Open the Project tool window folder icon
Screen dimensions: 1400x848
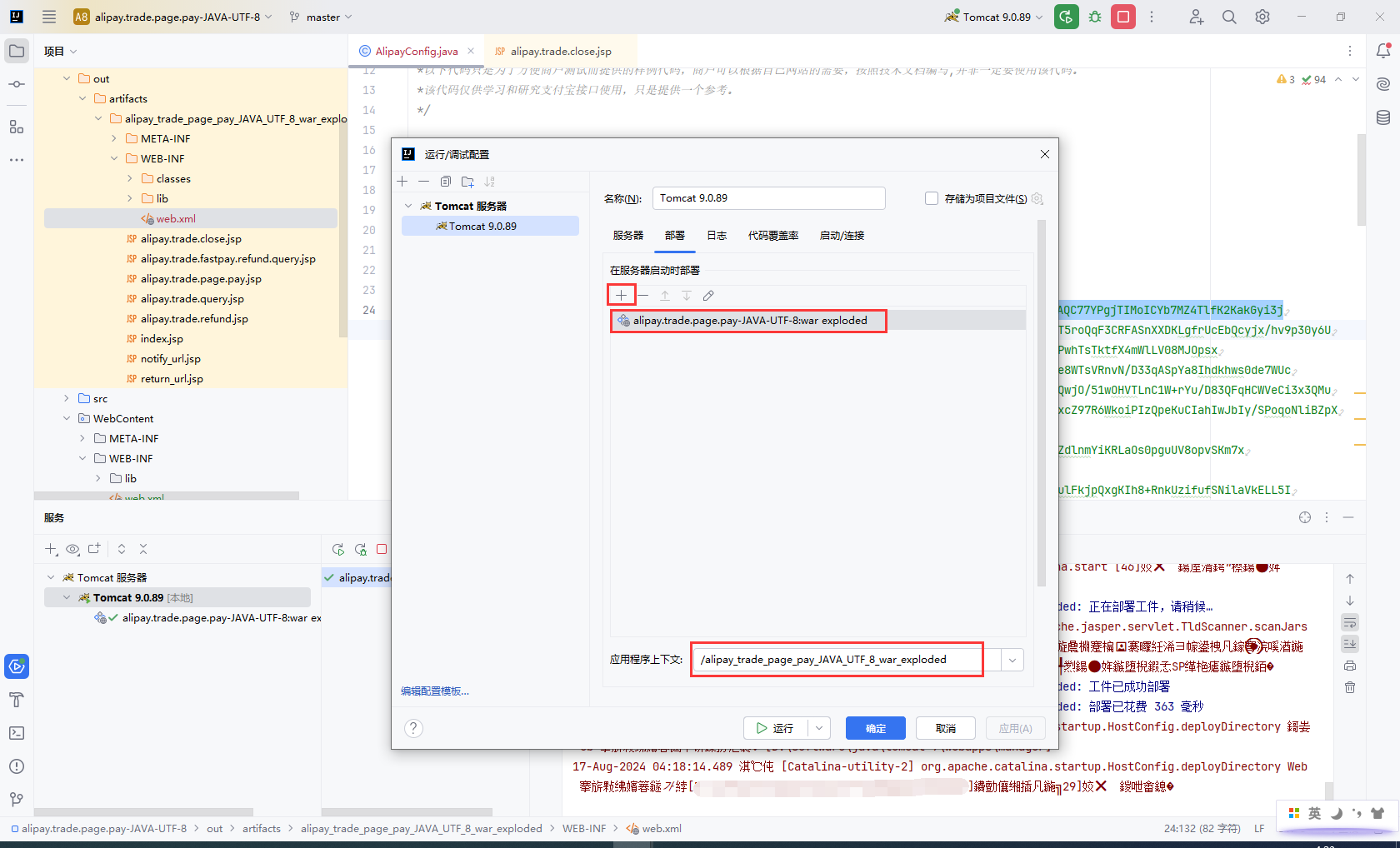click(17, 51)
